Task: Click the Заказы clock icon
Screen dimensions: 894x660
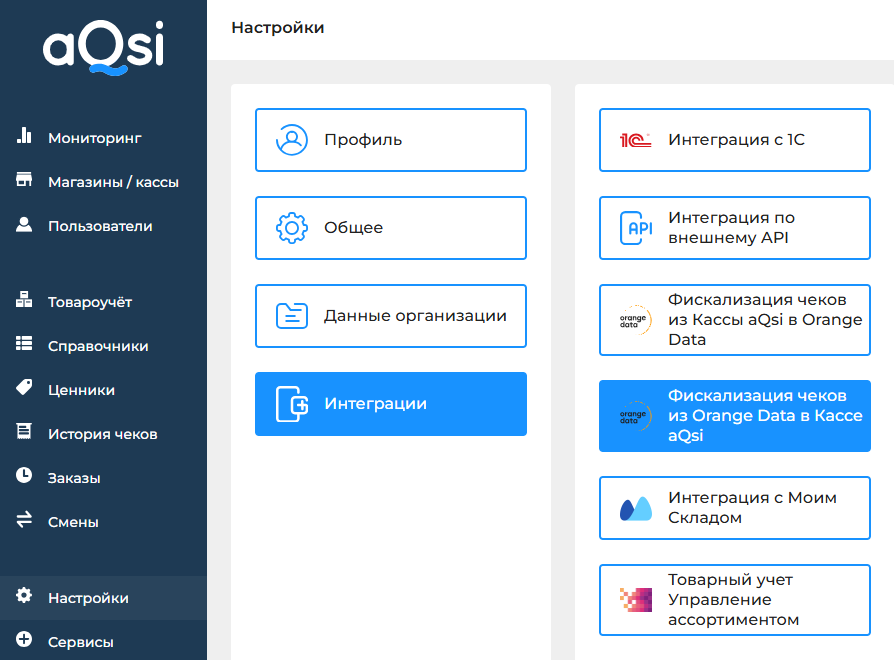Action: tap(25, 477)
